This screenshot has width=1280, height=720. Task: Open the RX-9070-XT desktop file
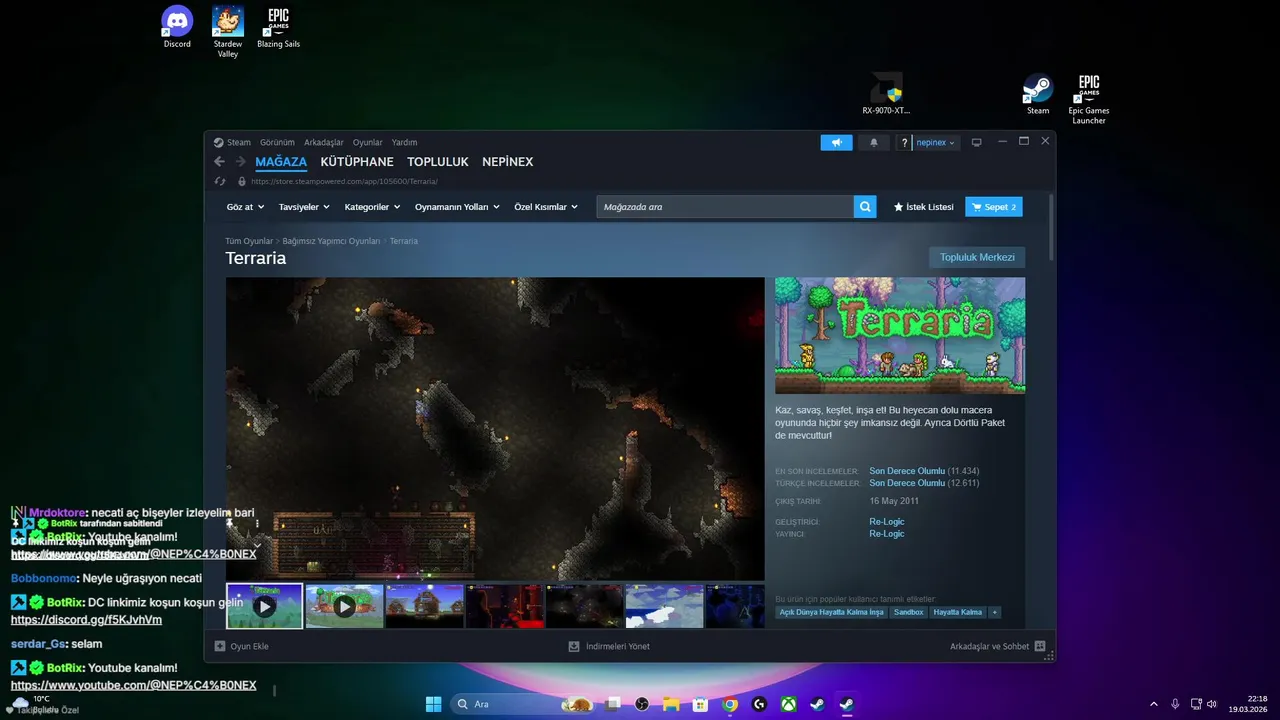click(x=887, y=94)
